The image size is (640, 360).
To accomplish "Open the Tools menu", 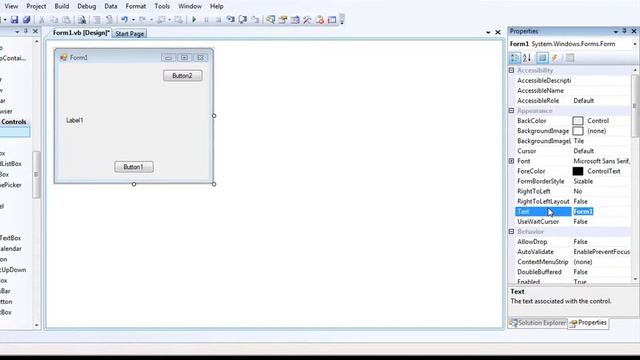I will pos(162,6).
